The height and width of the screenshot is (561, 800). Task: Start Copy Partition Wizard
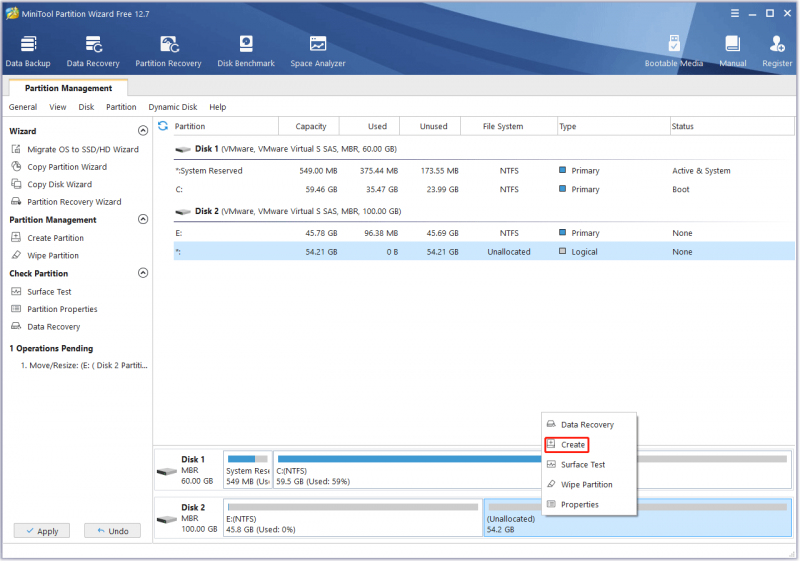[59, 167]
